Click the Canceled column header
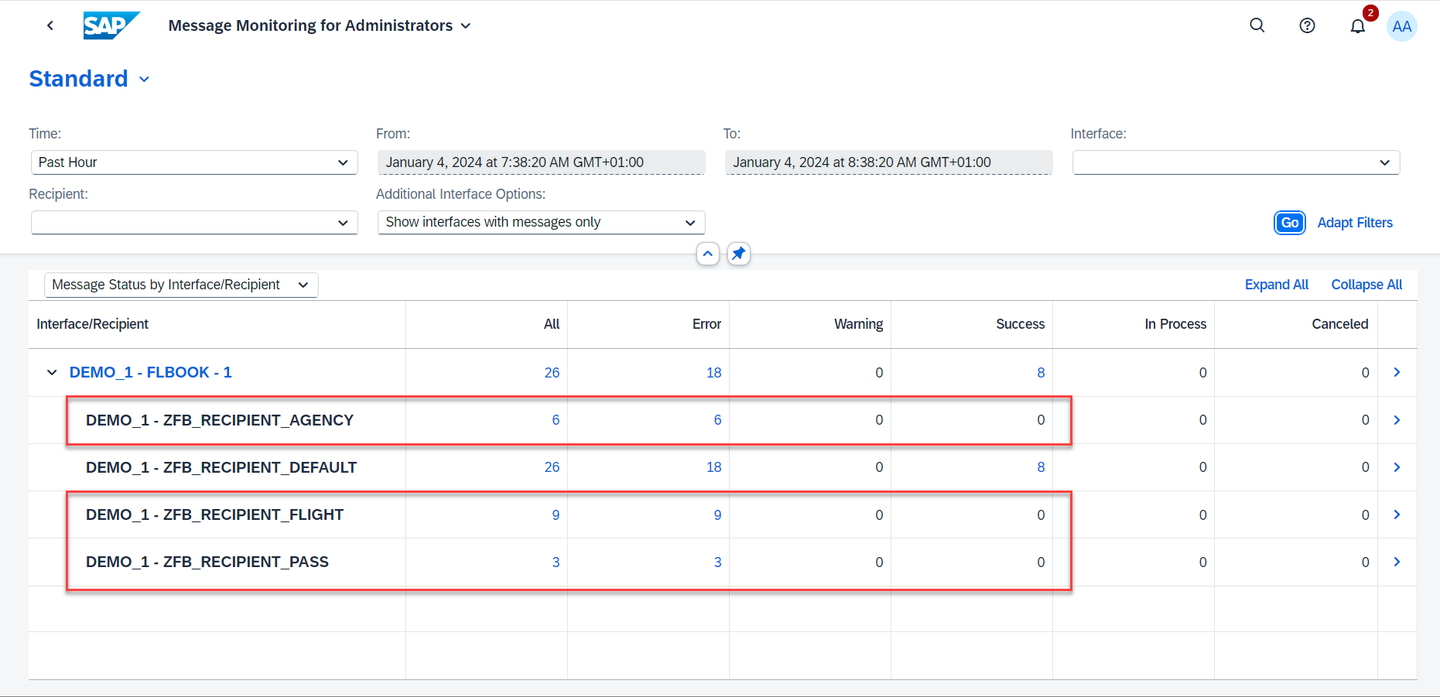This screenshot has width=1440, height=697. pyautogui.click(x=1296, y=324)
